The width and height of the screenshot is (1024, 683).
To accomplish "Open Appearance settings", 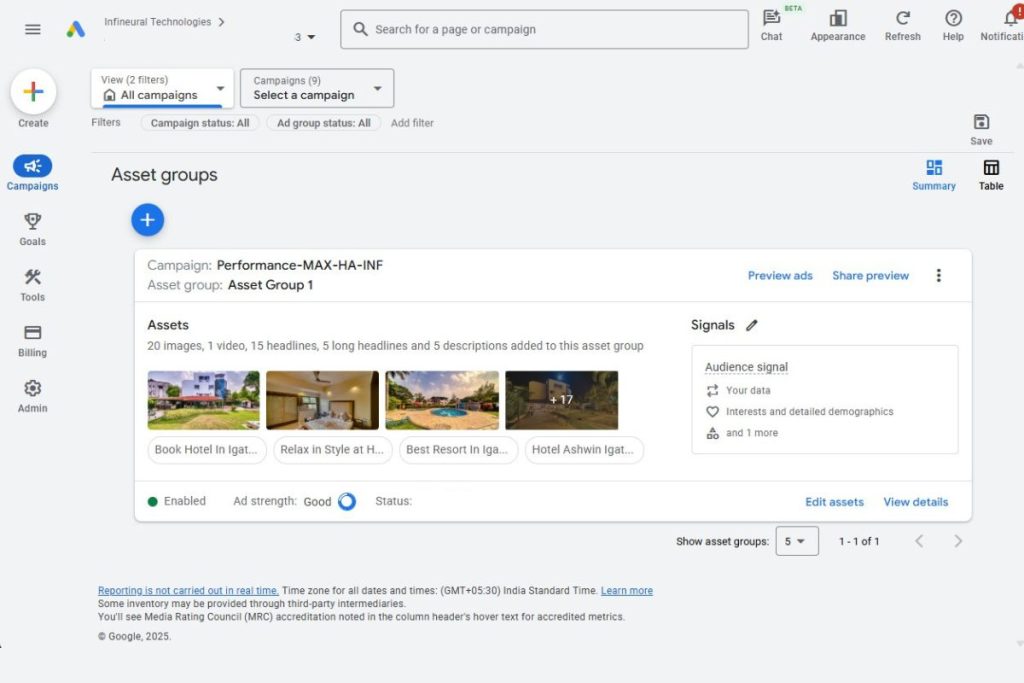I will 837,22.
